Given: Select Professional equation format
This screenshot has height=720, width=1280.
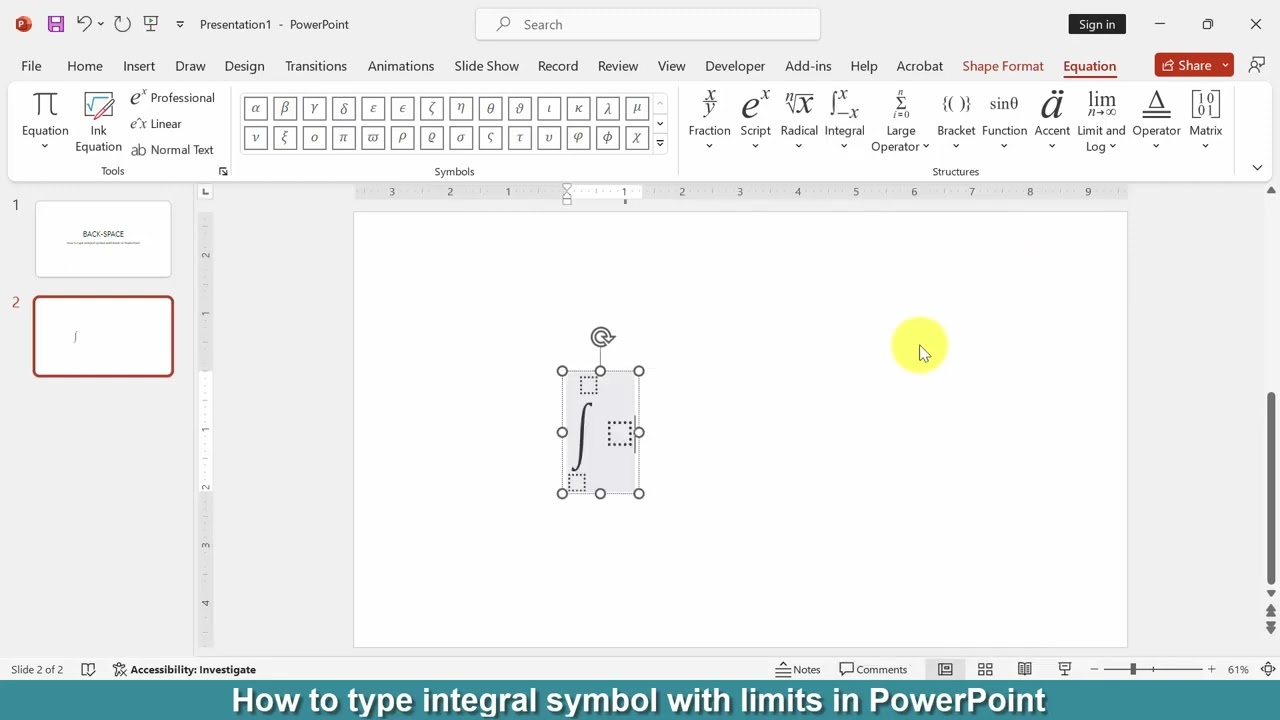Looking at the screenshot, I should point(172,97).
